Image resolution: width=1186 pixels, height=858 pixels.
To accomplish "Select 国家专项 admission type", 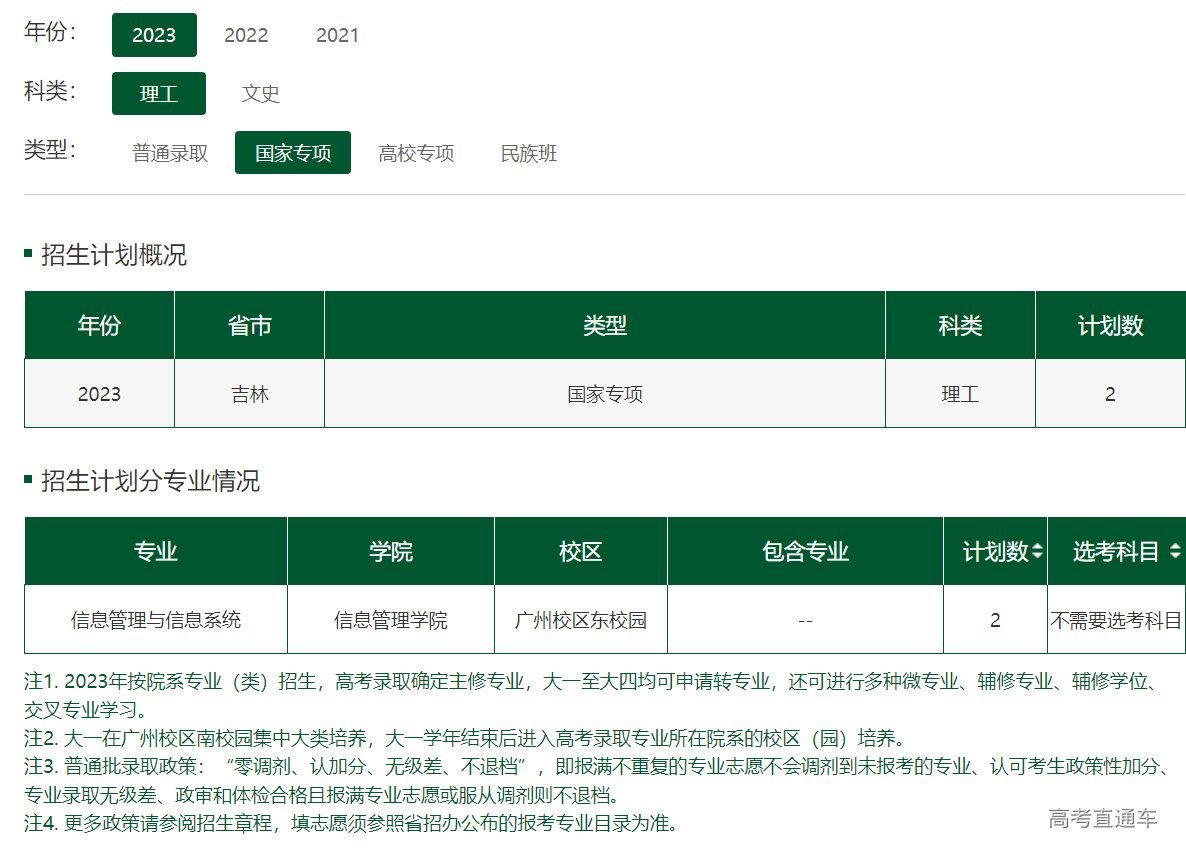I will click(292, 153).
